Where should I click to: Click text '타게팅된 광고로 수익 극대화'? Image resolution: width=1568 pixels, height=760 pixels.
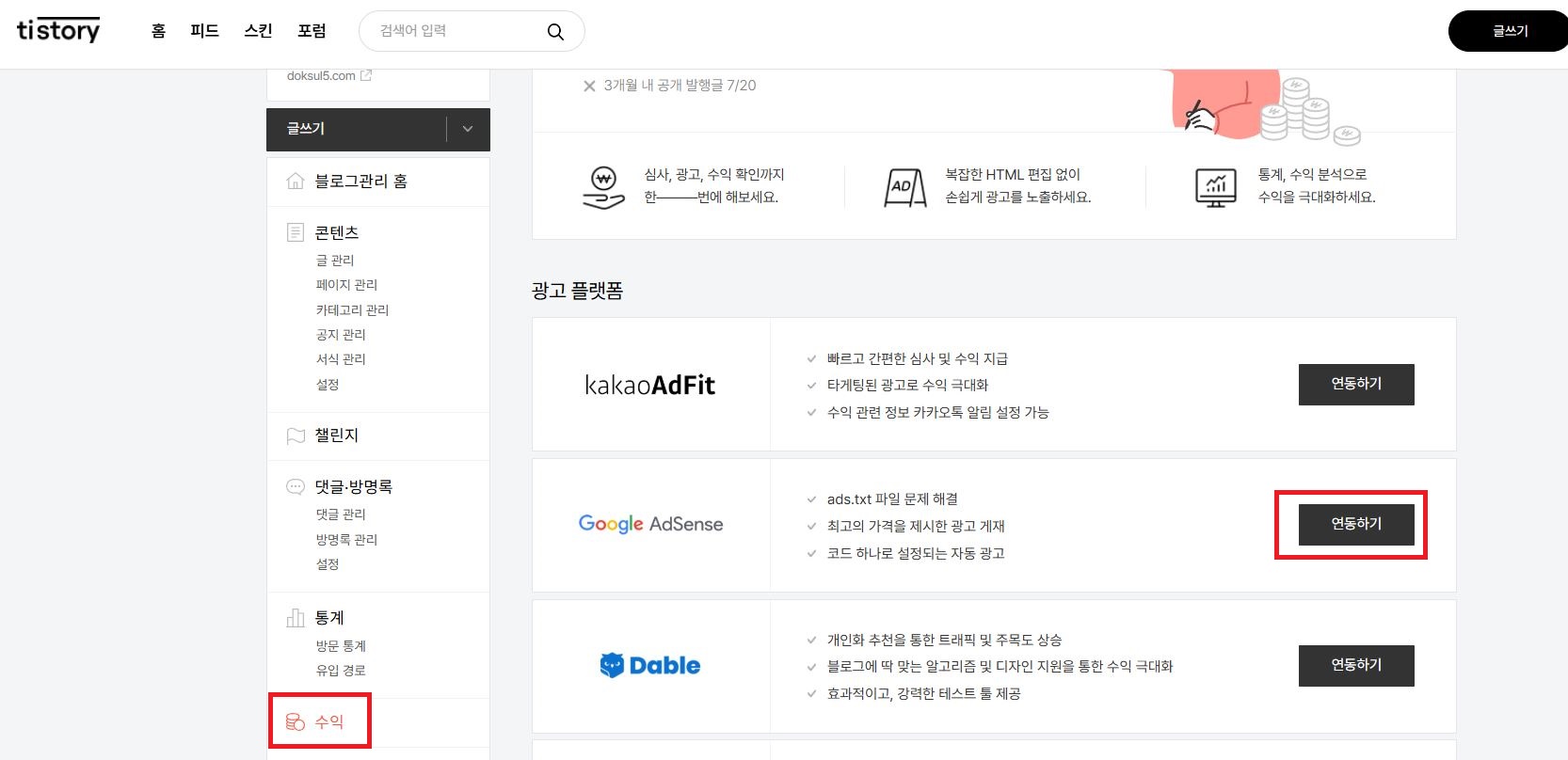(907, 385)
